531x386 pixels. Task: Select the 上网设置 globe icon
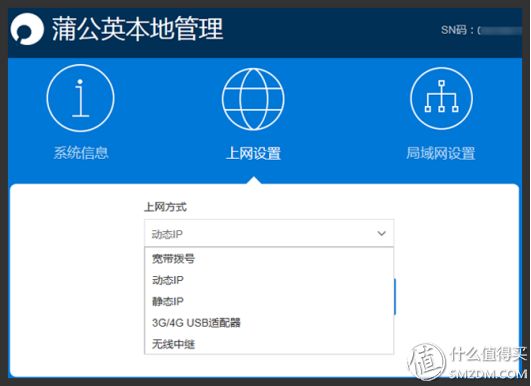pyautogui.click(x=253, y=99)
